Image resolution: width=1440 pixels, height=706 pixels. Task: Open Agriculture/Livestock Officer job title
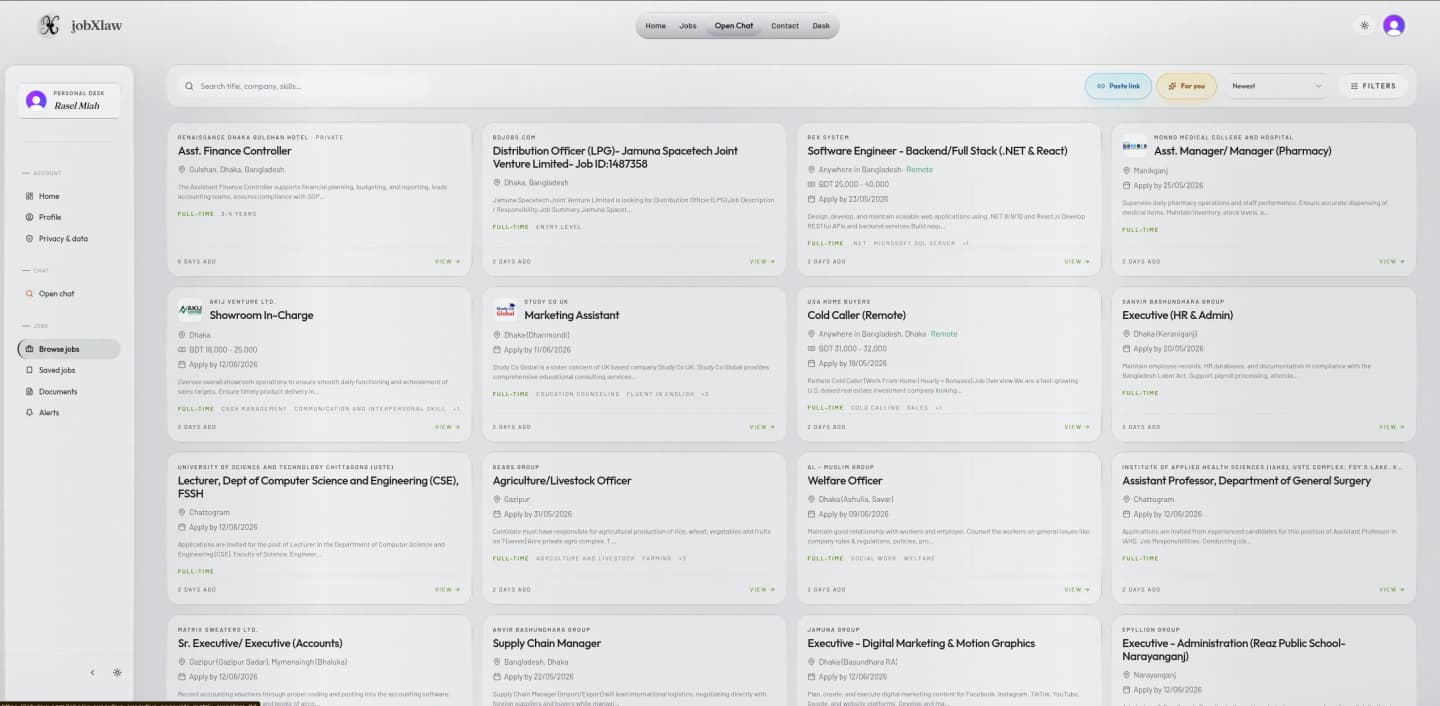point(562,481)
